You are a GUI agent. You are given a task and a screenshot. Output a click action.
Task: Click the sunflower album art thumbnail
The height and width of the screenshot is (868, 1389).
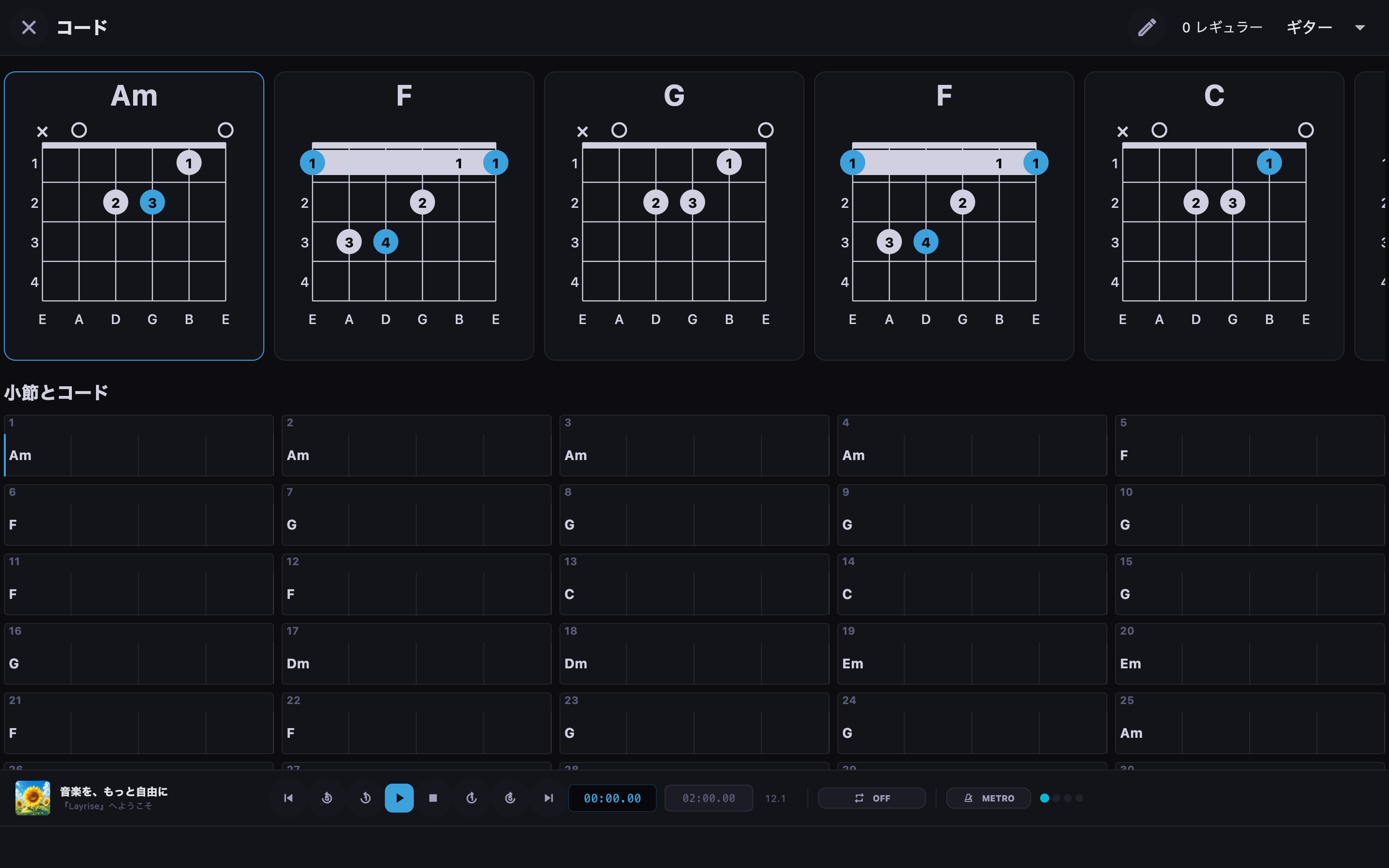(33, 798)
